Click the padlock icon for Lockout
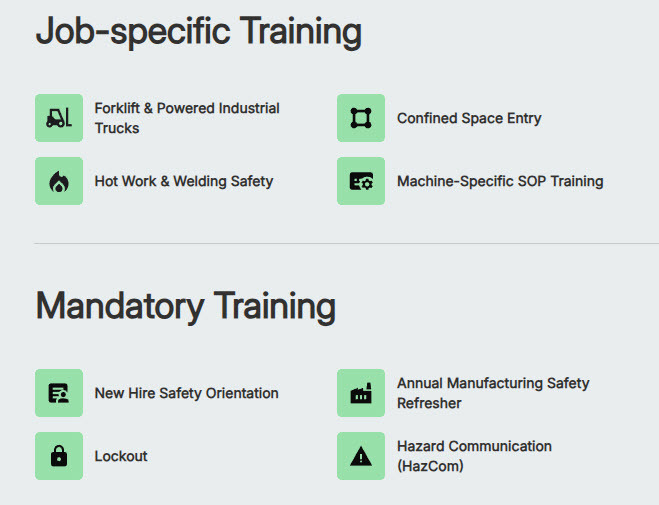This screenshot has width=659, height=505. (x=59, y=456)
